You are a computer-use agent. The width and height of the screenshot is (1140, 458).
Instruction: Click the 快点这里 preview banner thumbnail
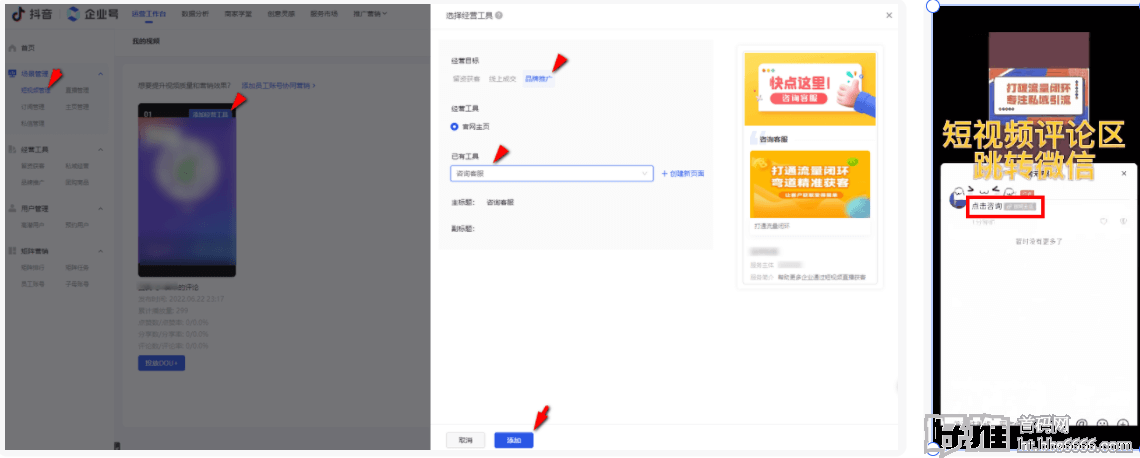(809, 89)
